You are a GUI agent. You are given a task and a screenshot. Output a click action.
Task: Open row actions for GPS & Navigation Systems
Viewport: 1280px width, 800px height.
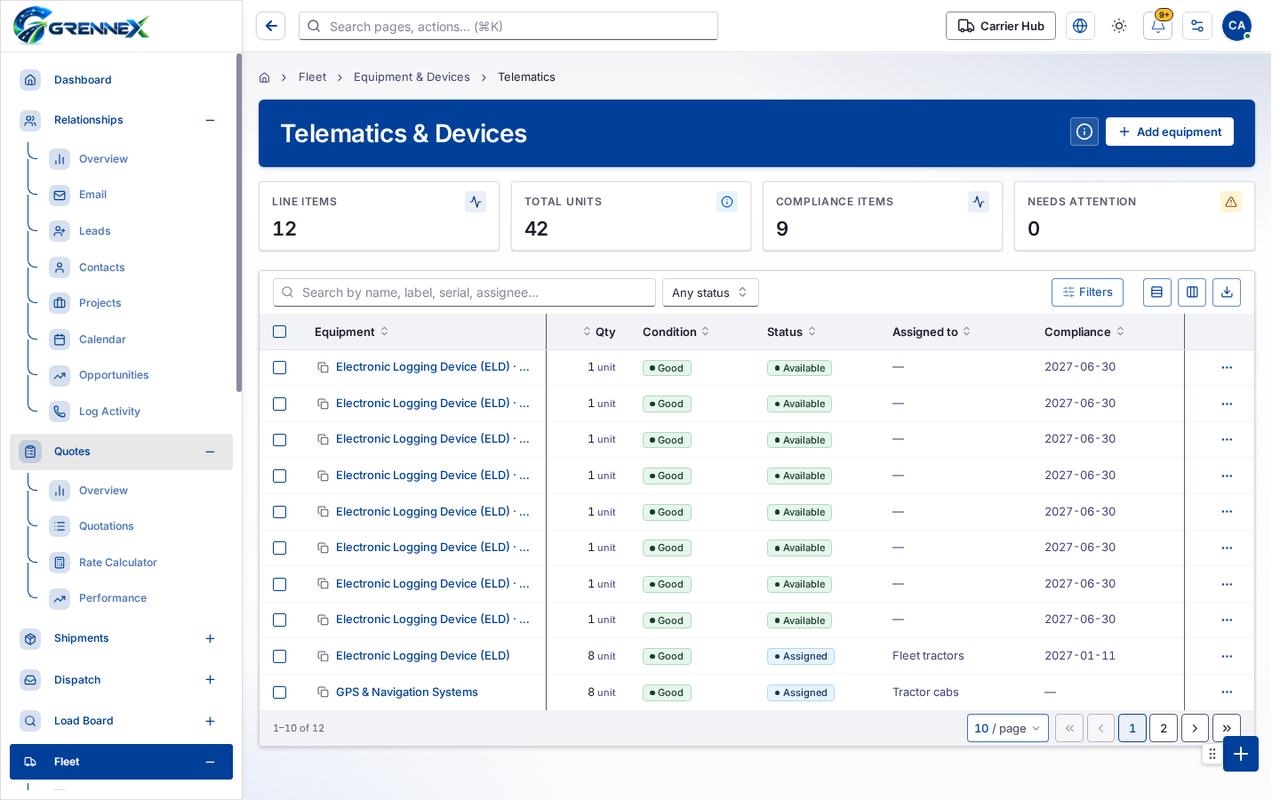1227,692
